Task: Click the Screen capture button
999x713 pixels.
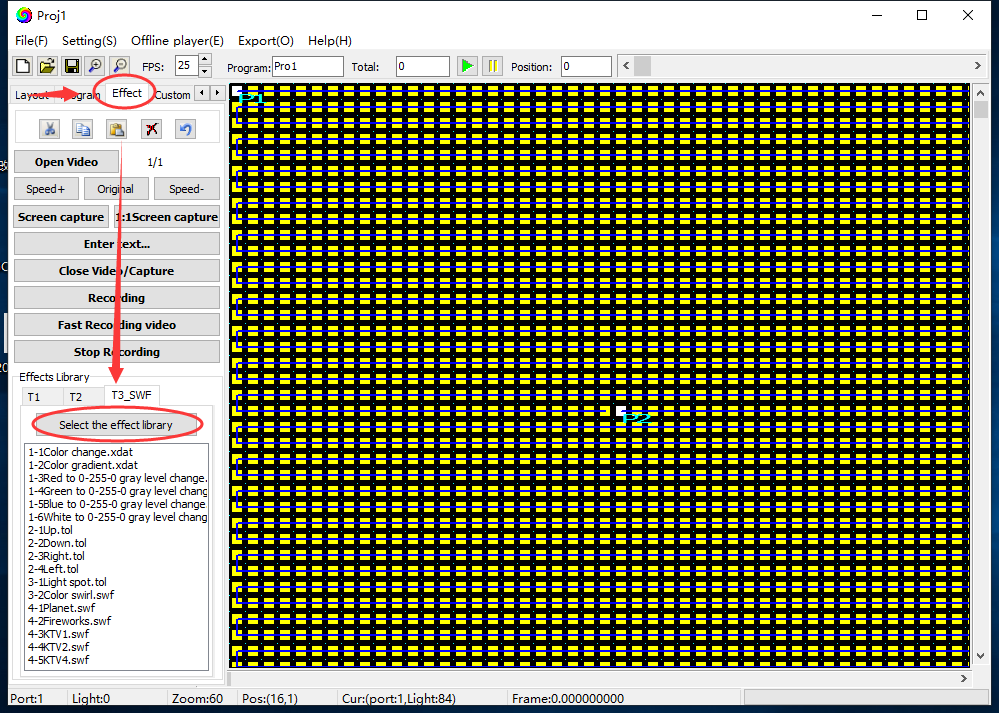Action: click(x=61, y=217)
